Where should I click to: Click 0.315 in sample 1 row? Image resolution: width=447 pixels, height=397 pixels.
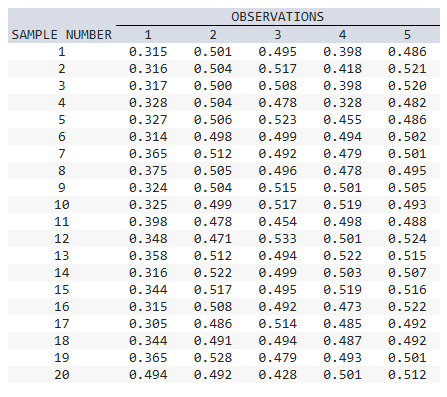[148, 52]
